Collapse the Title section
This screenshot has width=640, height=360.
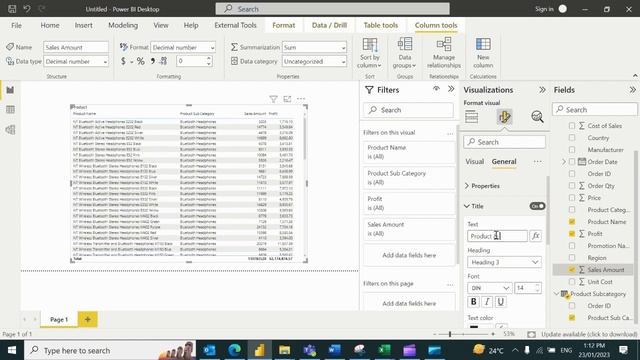[x=467, y=206]
